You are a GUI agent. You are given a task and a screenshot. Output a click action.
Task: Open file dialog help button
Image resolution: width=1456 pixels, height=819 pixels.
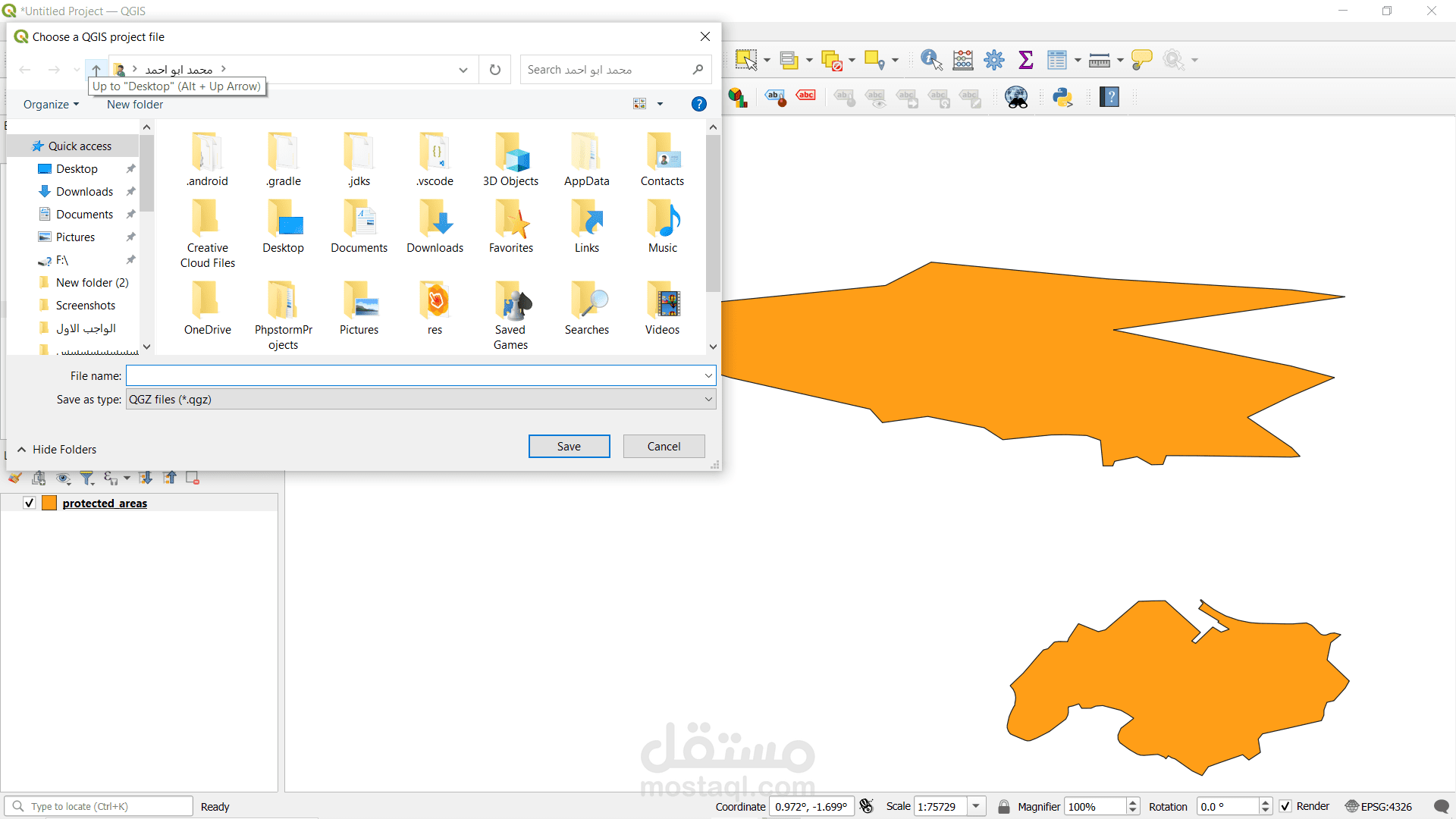pyautogui.click(x=699, y=104)
